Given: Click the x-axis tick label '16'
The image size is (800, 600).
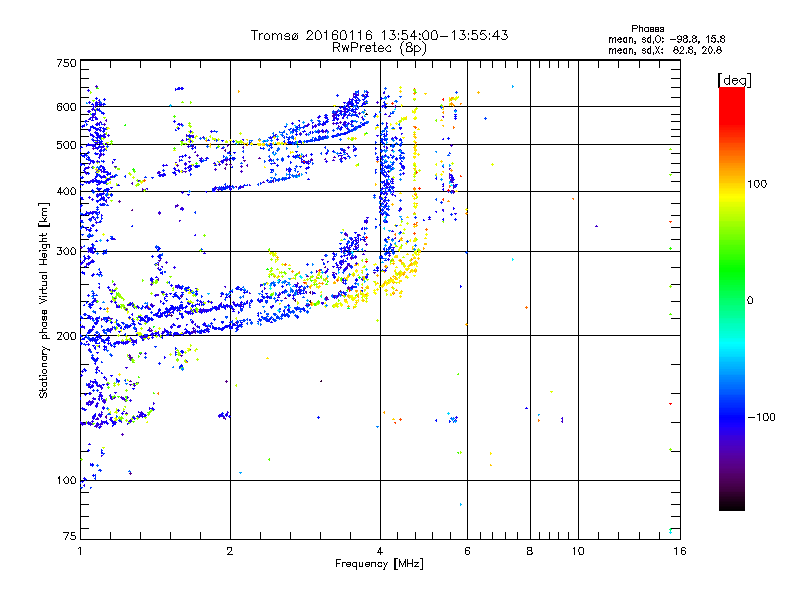Looking at the screenshot, I should pos(680,551).
